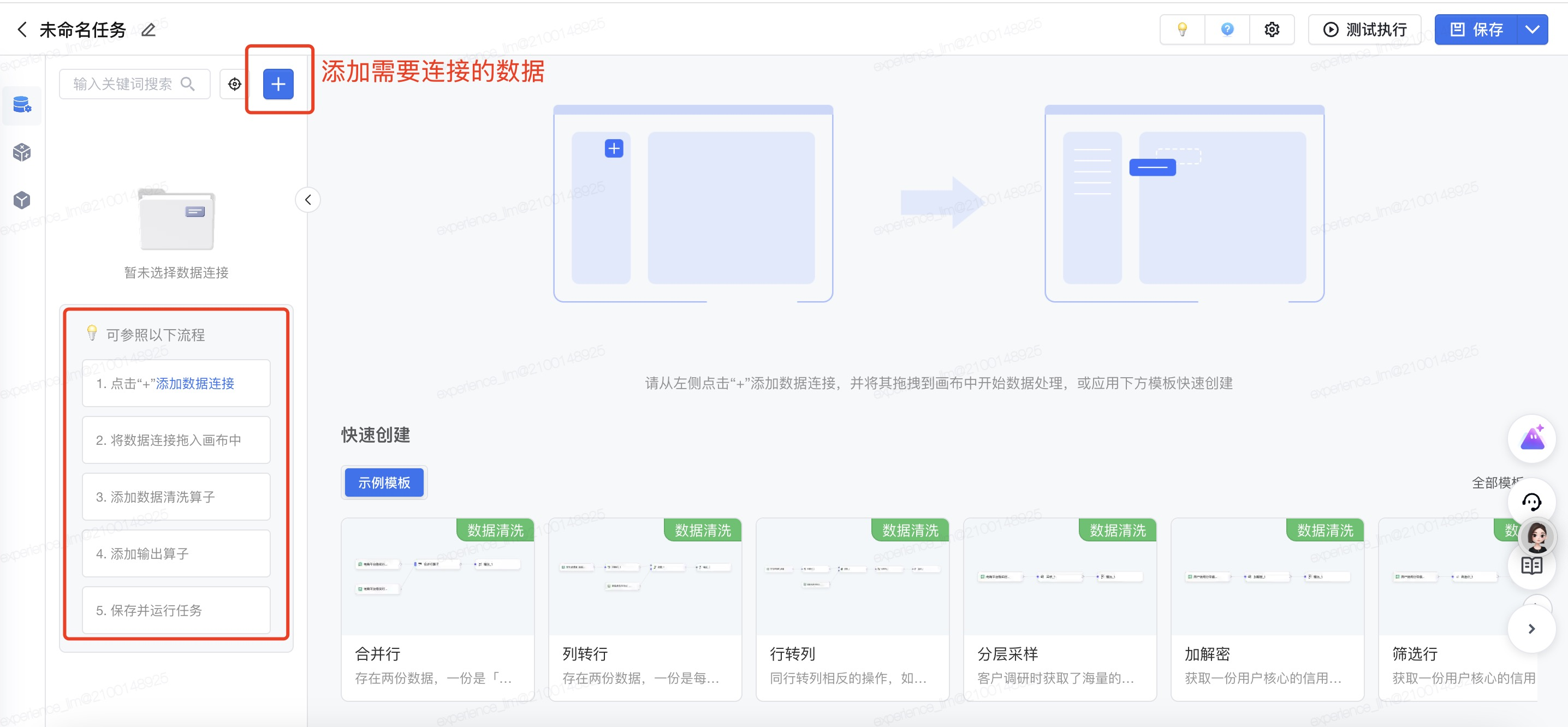This screenshot has height=727, width=1568.
Task: Open the 筛选行 template card
Action: 1458,609
